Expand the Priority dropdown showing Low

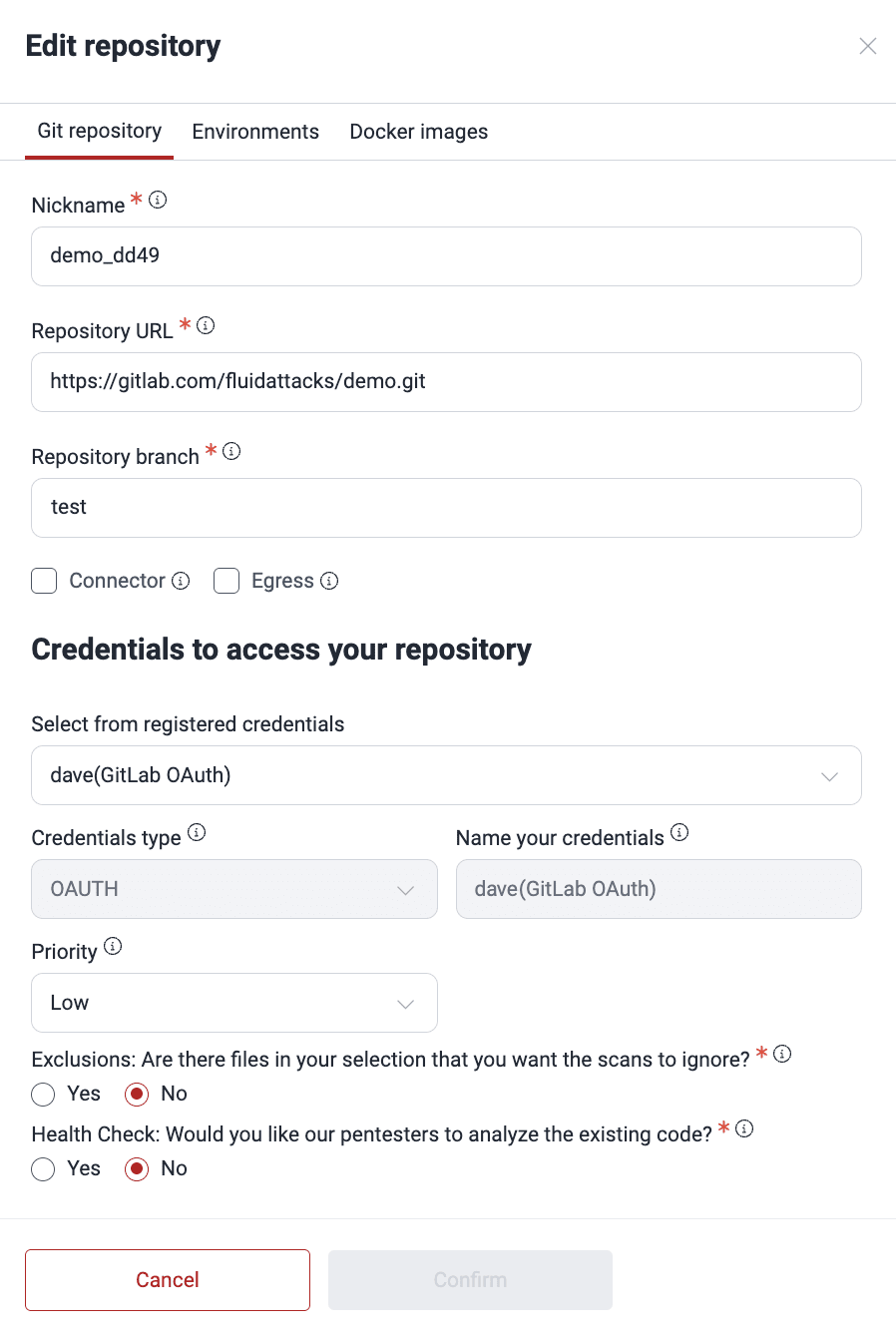coord(234,1003)
